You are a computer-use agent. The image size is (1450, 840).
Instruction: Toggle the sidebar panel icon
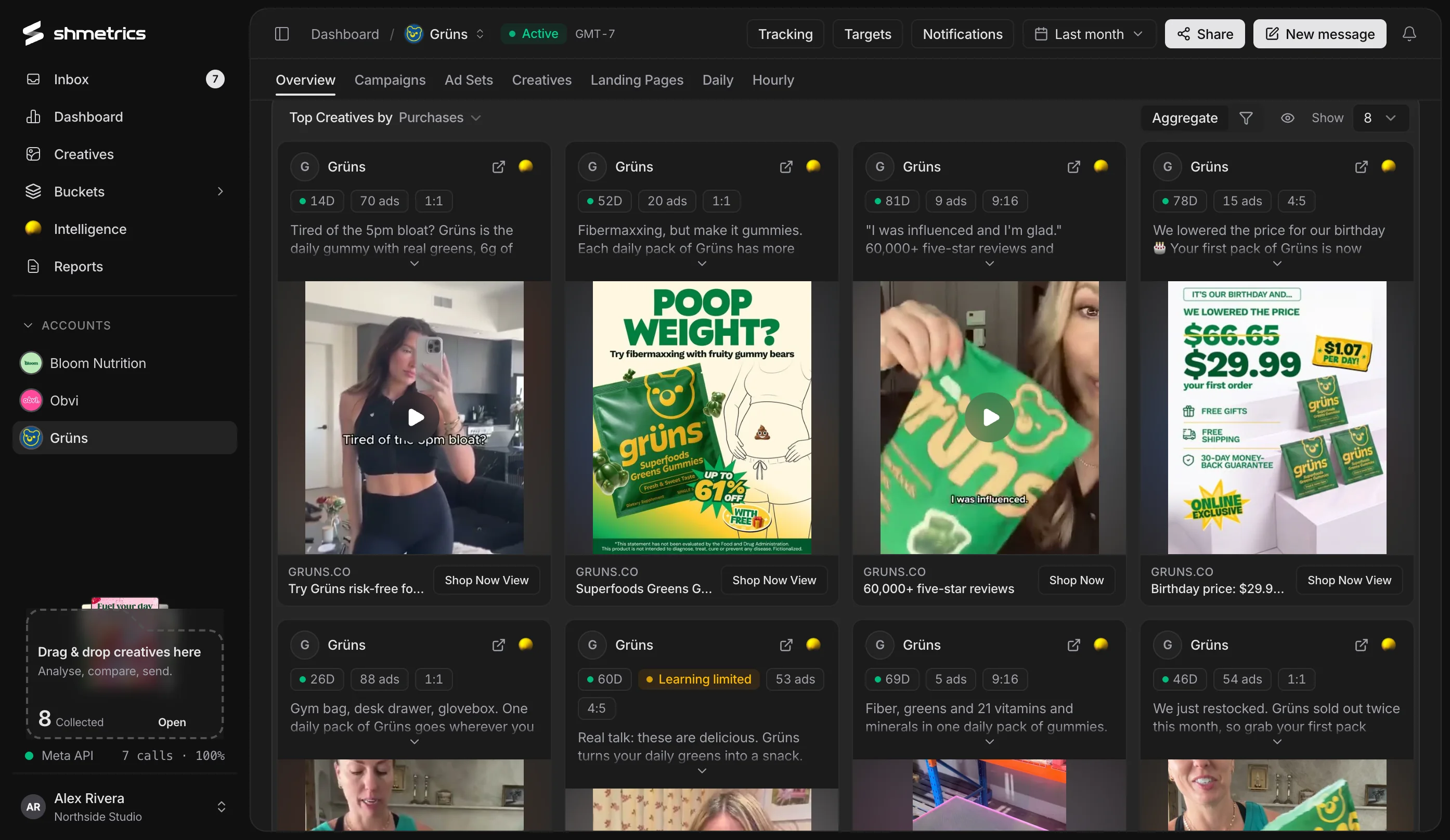click(281, 34)
